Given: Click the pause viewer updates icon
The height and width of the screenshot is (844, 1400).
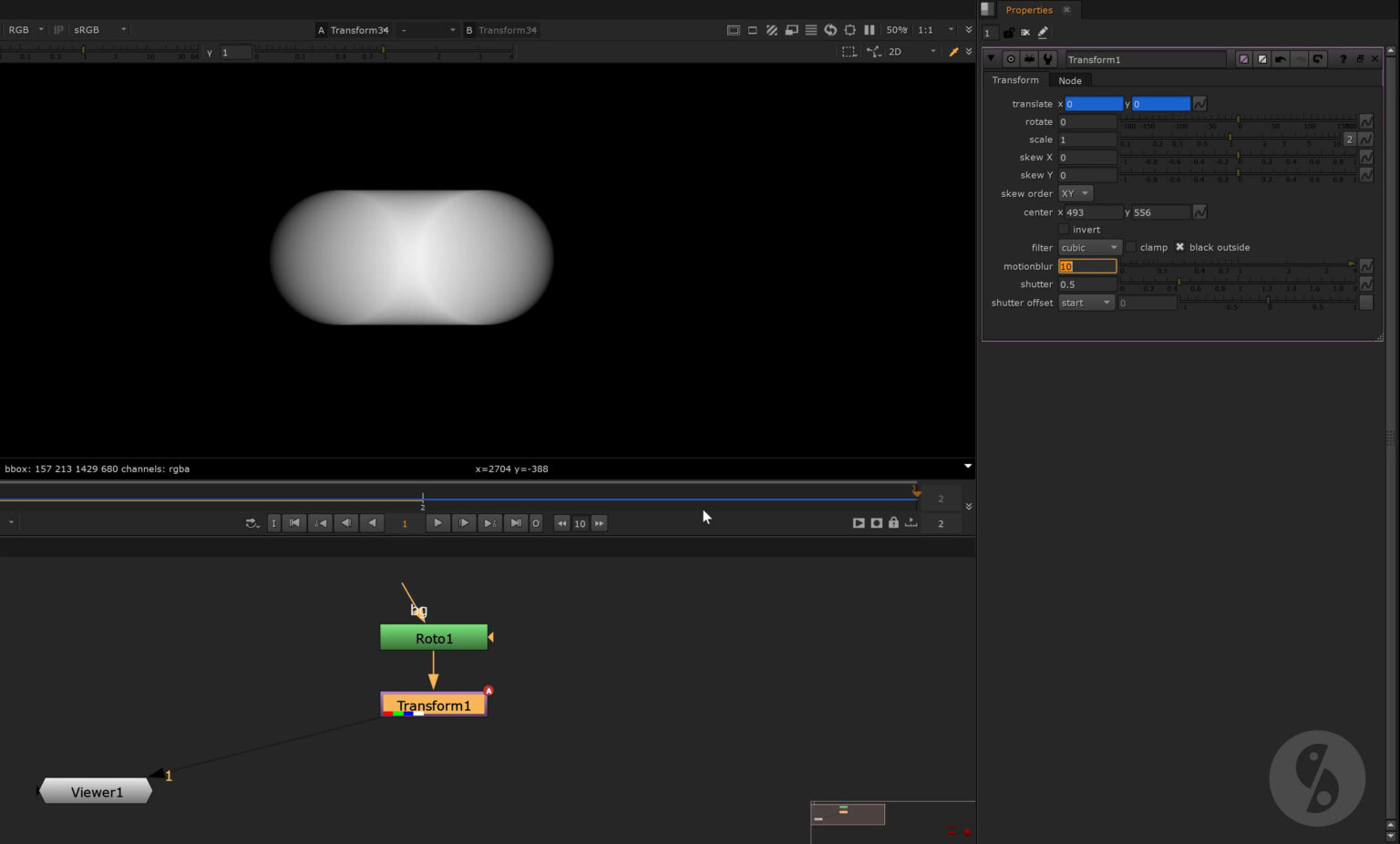Looking at the screenshot, I should point(870,30).
